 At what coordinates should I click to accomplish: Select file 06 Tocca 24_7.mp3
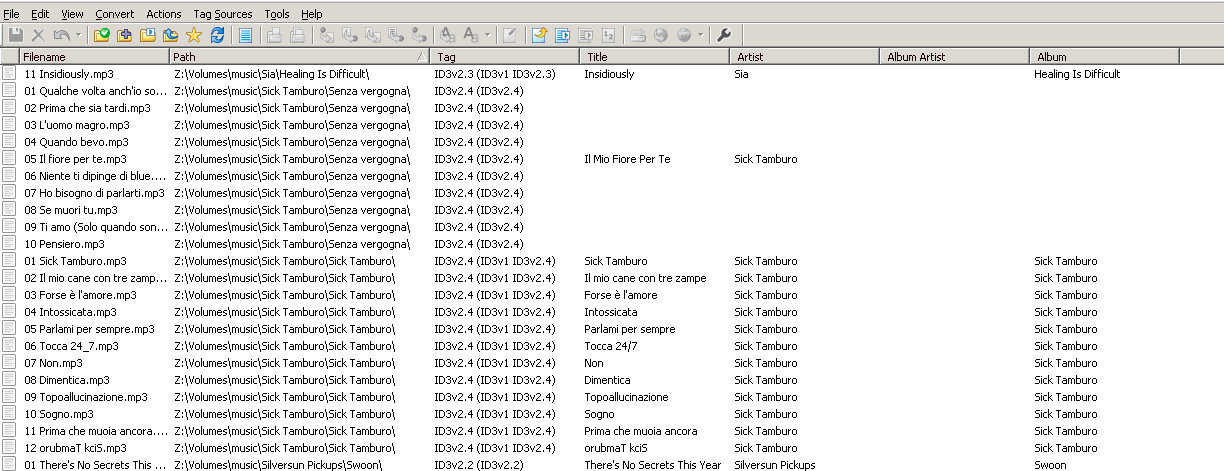coord(71,346)
